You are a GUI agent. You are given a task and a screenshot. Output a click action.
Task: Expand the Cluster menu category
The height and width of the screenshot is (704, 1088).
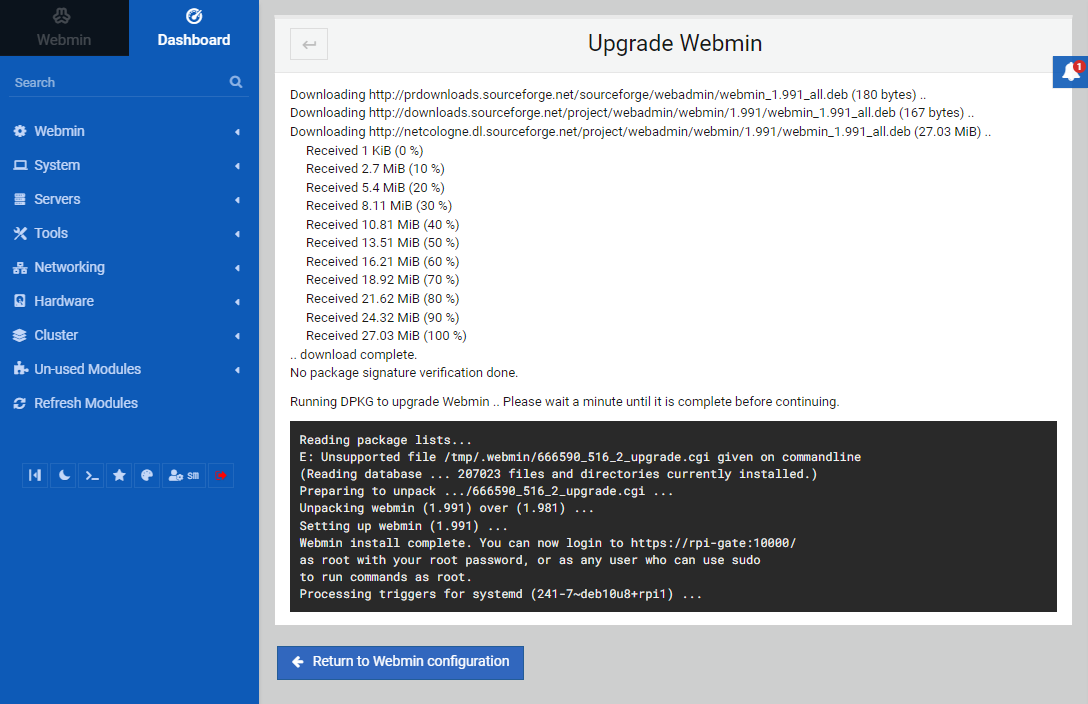coord(129,335)
